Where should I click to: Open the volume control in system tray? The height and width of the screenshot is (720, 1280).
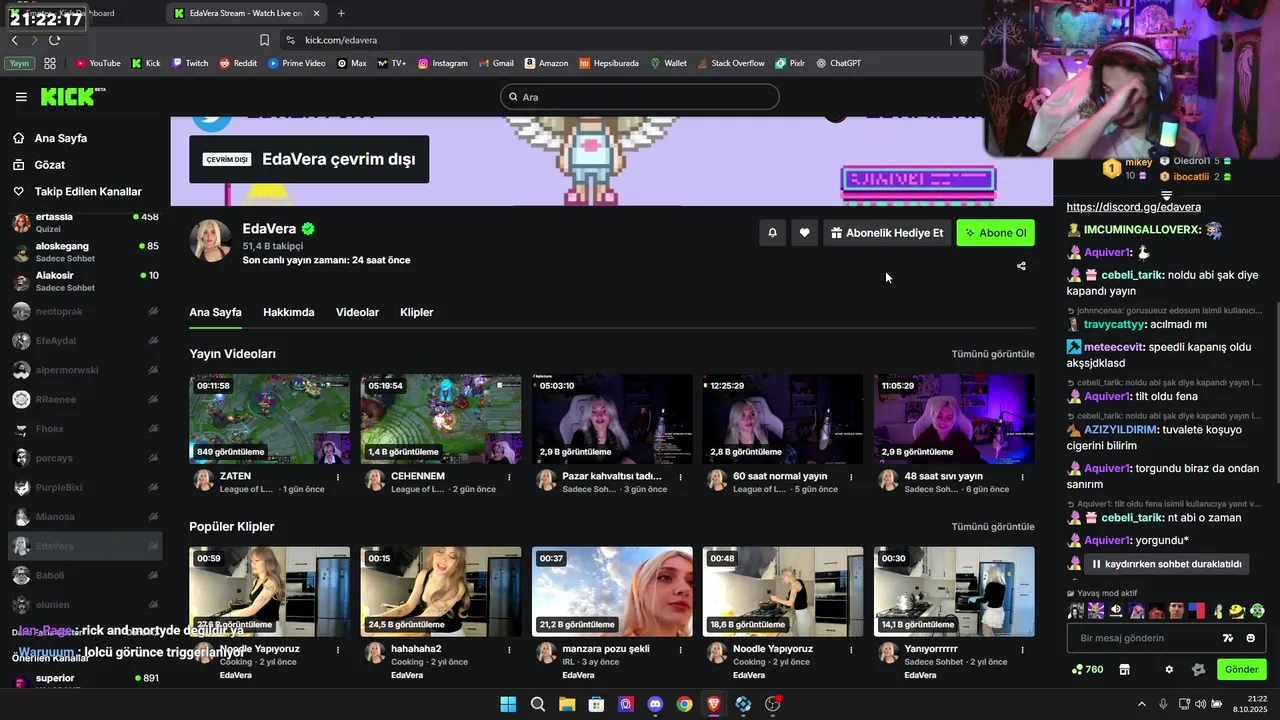pyautogui.click(x=1201, y=704)
